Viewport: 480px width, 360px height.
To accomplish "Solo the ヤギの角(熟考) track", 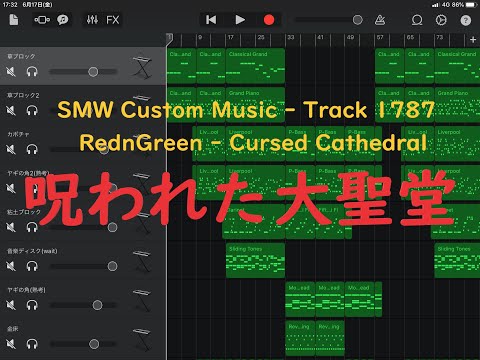I will [32, 305].
